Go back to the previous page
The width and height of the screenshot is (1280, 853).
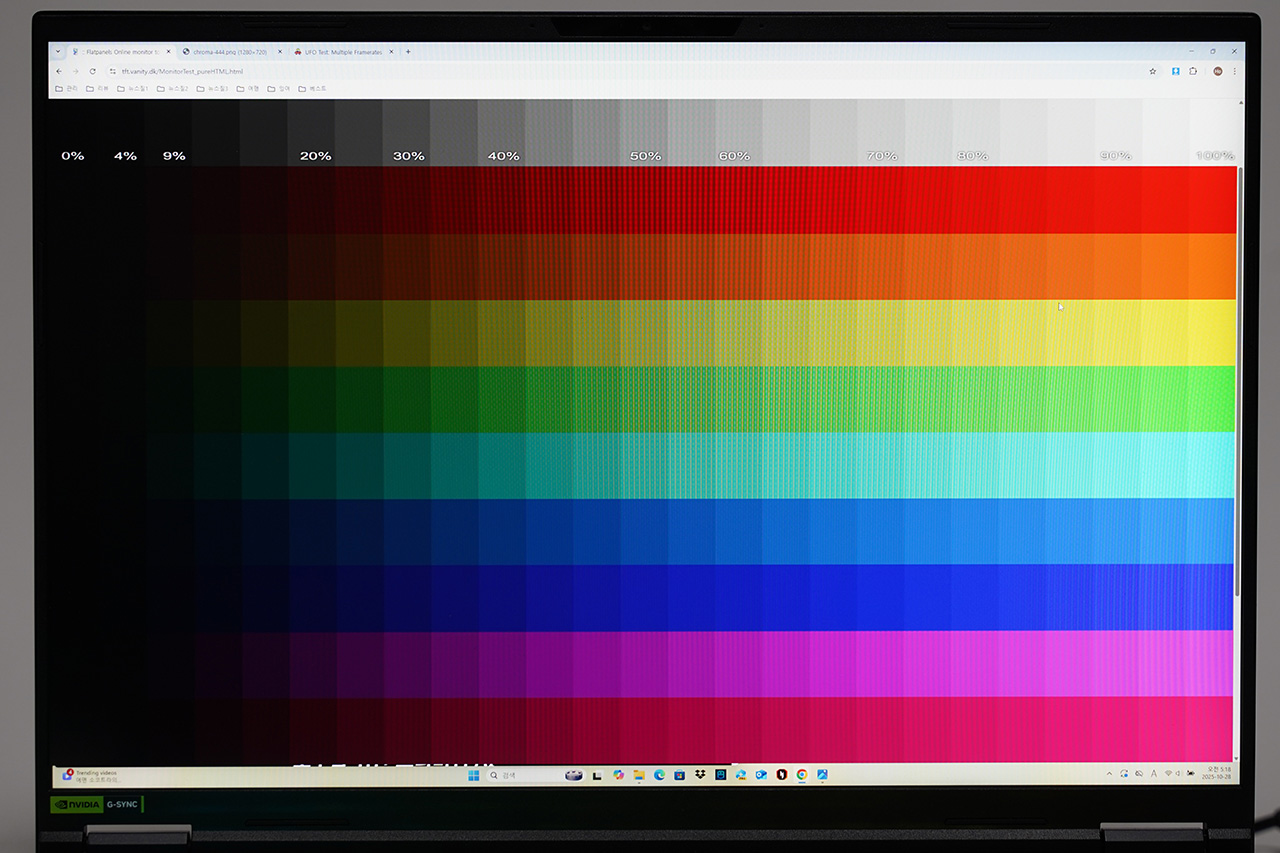[x=58, y=71]
